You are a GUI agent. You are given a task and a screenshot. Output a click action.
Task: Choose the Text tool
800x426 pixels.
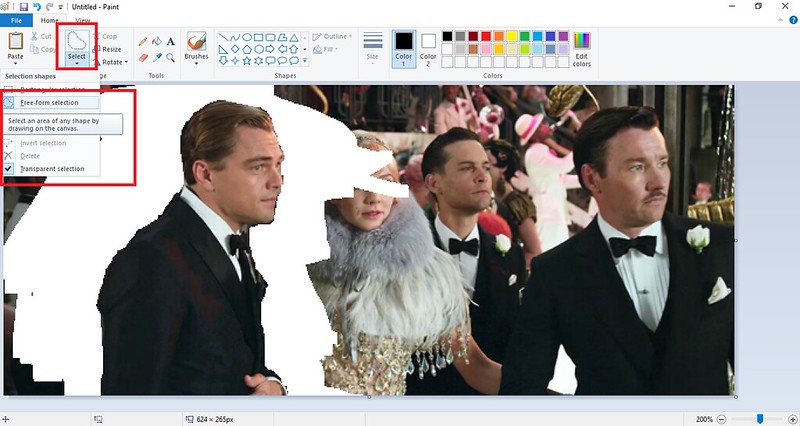click(171, 42)
